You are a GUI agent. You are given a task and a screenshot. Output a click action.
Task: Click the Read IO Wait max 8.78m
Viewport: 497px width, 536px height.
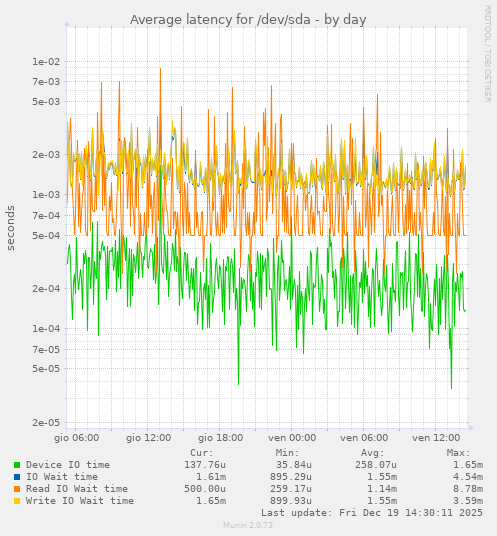[x=468, y=489]
